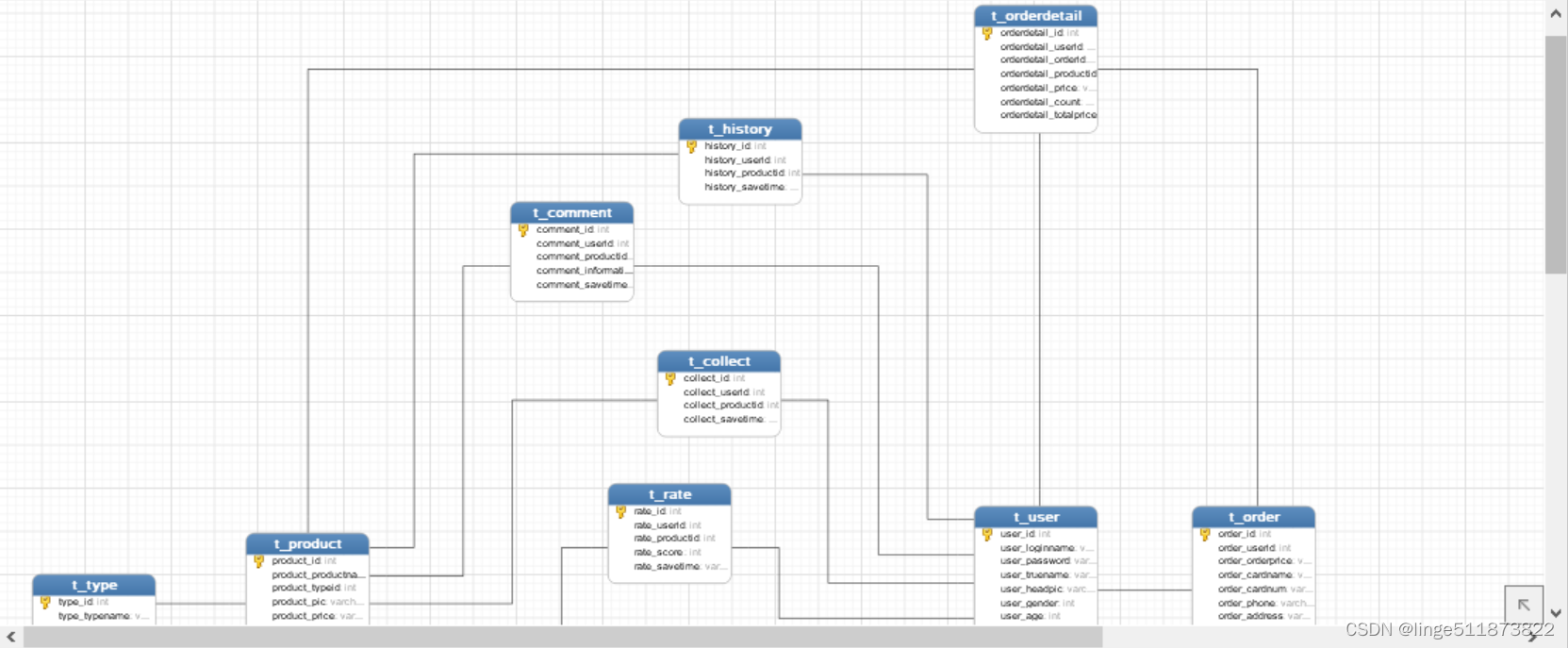The image size is (1568, 648).
Task: Click the vertical scrollbar up arrow
Action: point(1556,14)
